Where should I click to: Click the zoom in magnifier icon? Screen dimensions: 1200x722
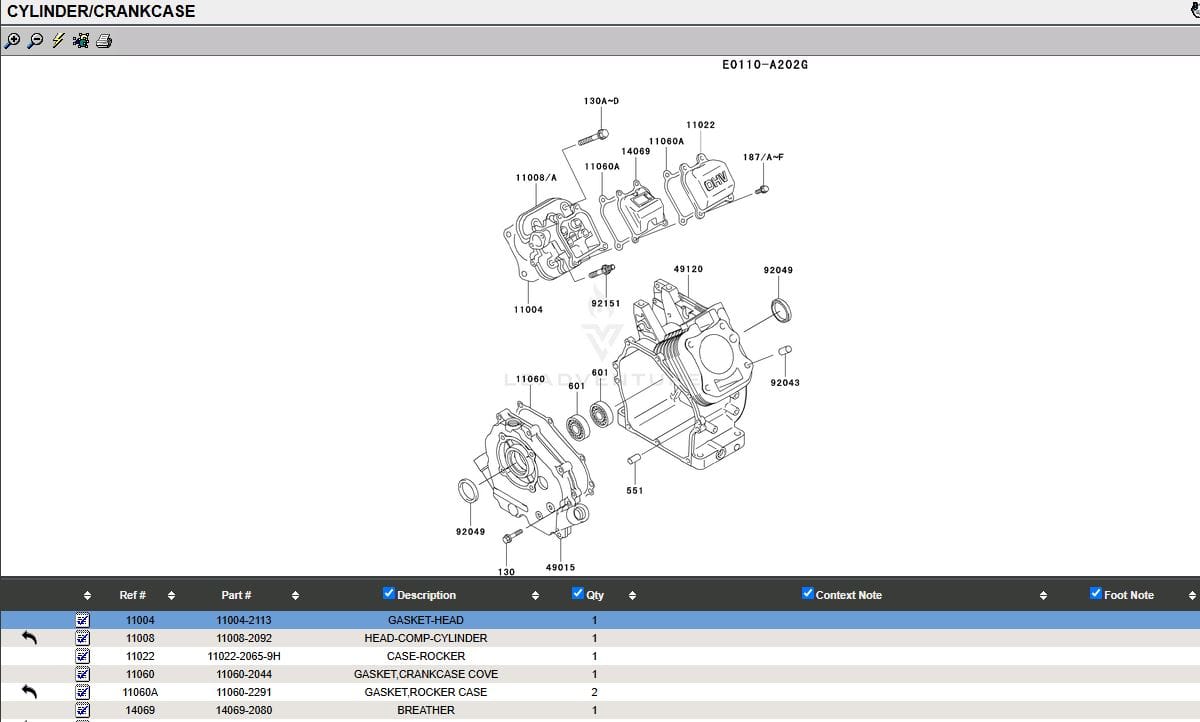[x=12, y=41]
